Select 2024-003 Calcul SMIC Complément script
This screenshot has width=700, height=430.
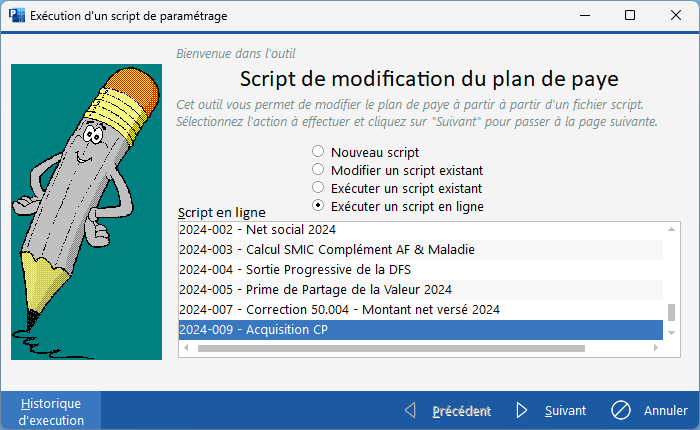coord(420,249)
